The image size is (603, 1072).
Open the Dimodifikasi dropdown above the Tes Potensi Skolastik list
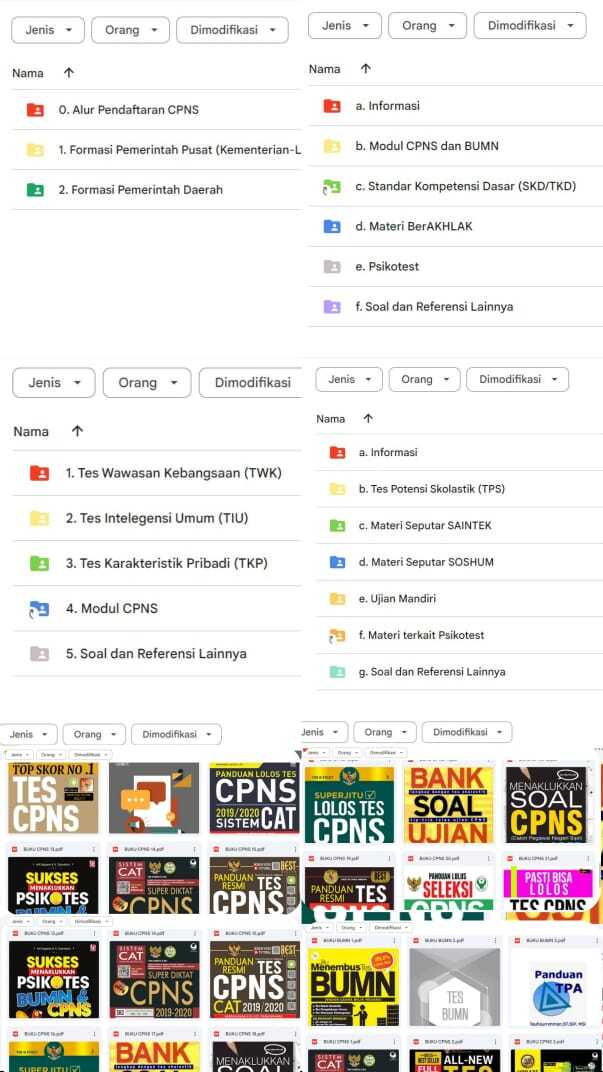(518, 379)
